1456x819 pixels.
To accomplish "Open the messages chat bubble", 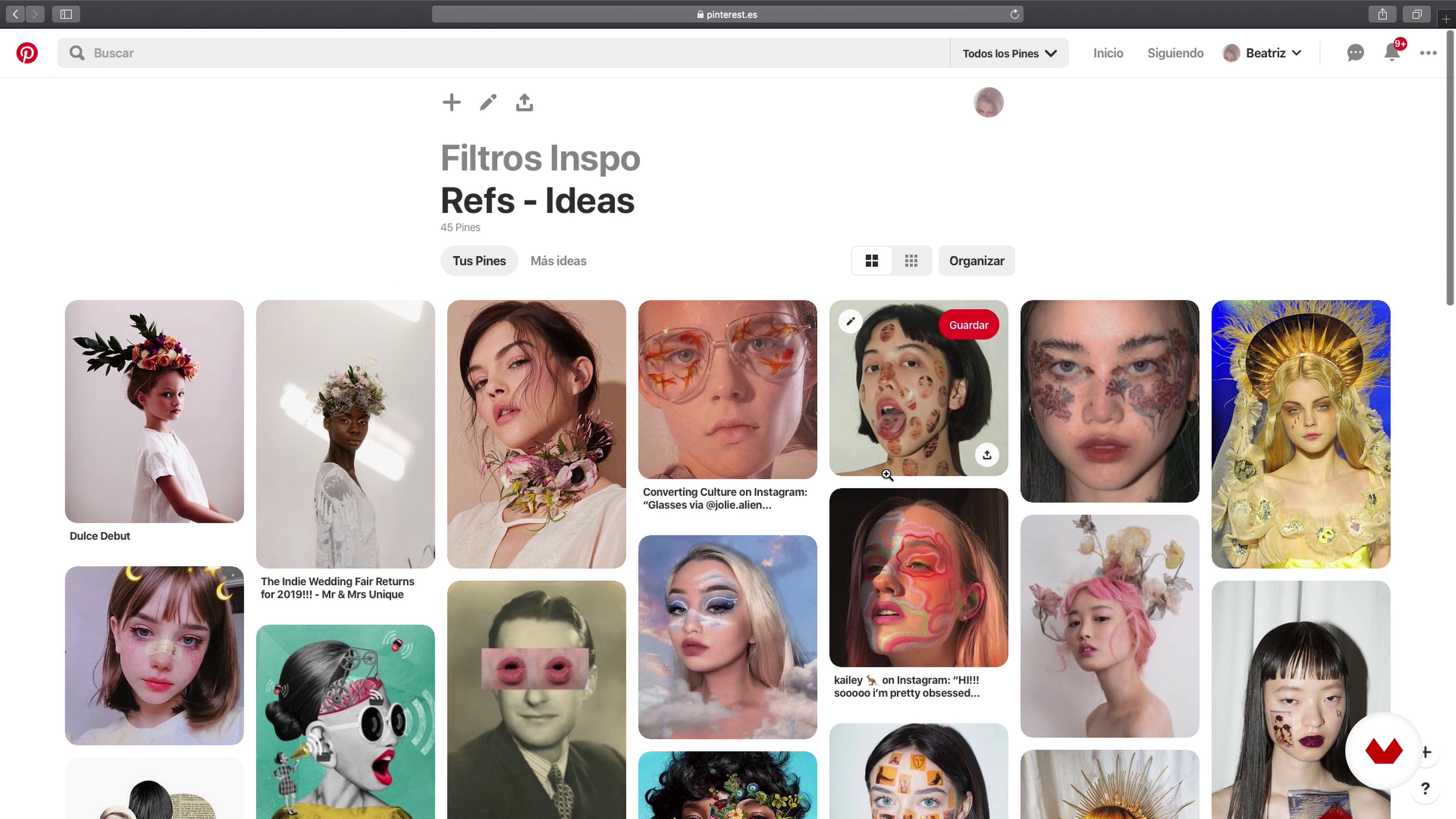I will pos(1355,53).
